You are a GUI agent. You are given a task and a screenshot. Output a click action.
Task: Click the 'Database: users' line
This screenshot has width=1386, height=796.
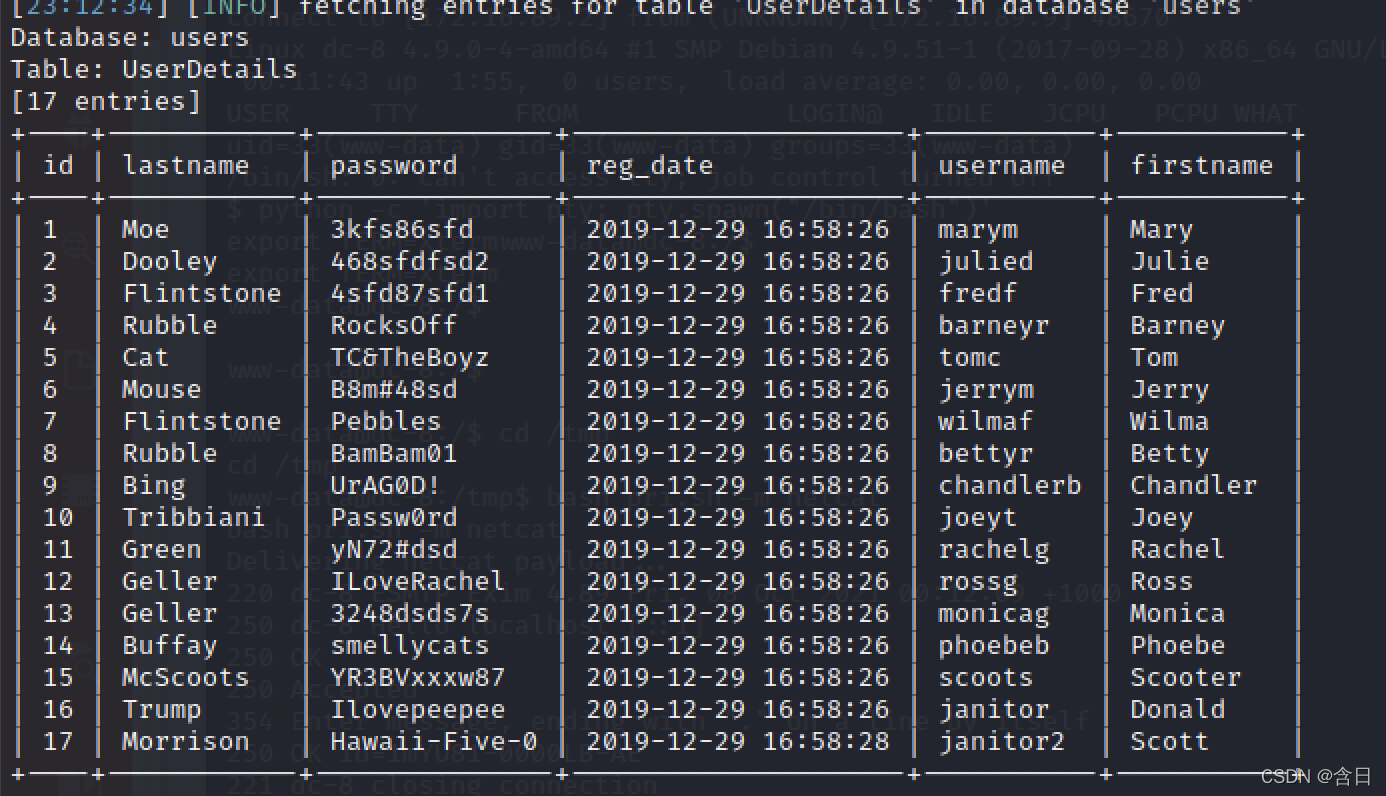click(130, 38)
